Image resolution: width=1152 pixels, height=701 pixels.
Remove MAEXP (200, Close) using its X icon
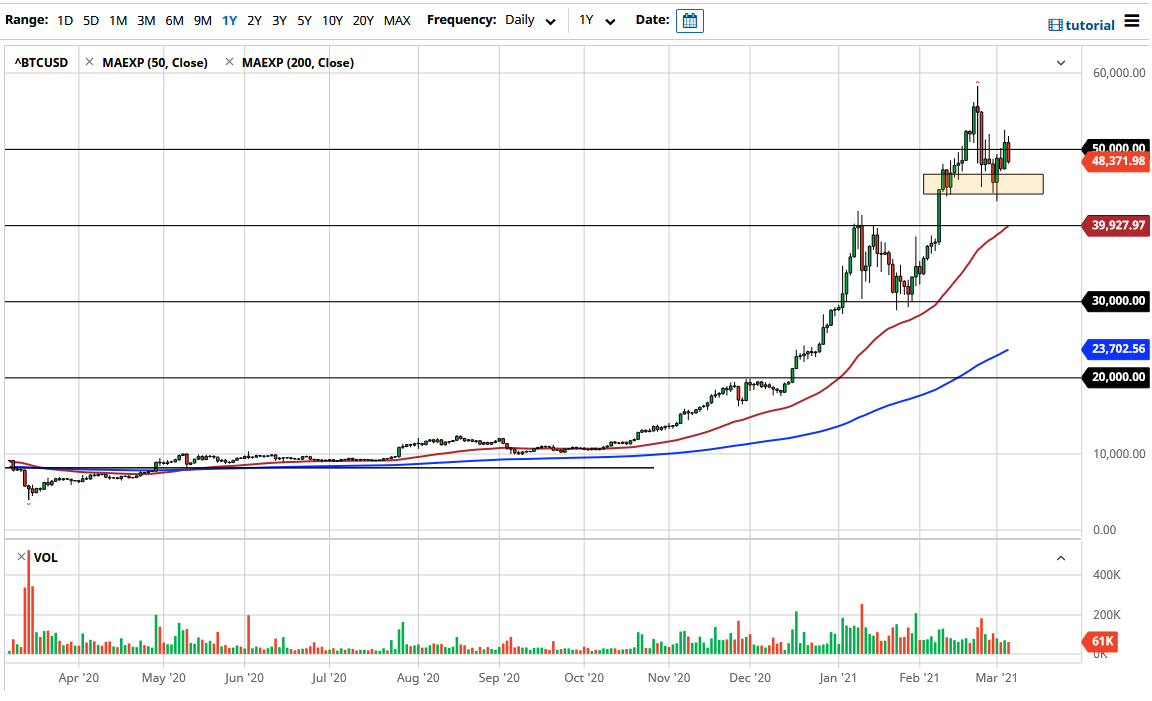tap(229, 61)
